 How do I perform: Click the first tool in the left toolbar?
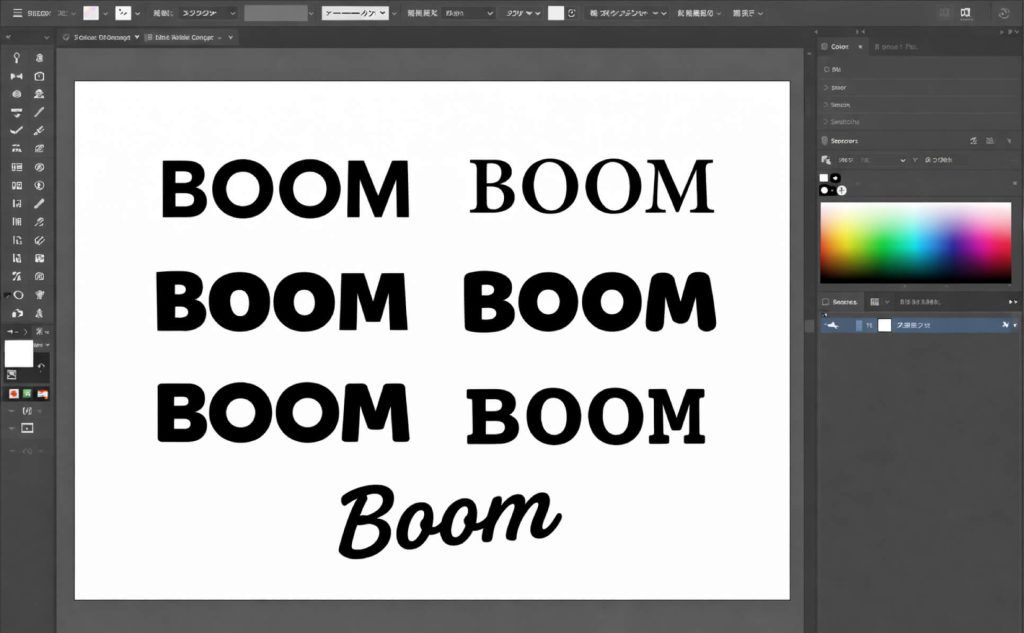pos(17,58)
